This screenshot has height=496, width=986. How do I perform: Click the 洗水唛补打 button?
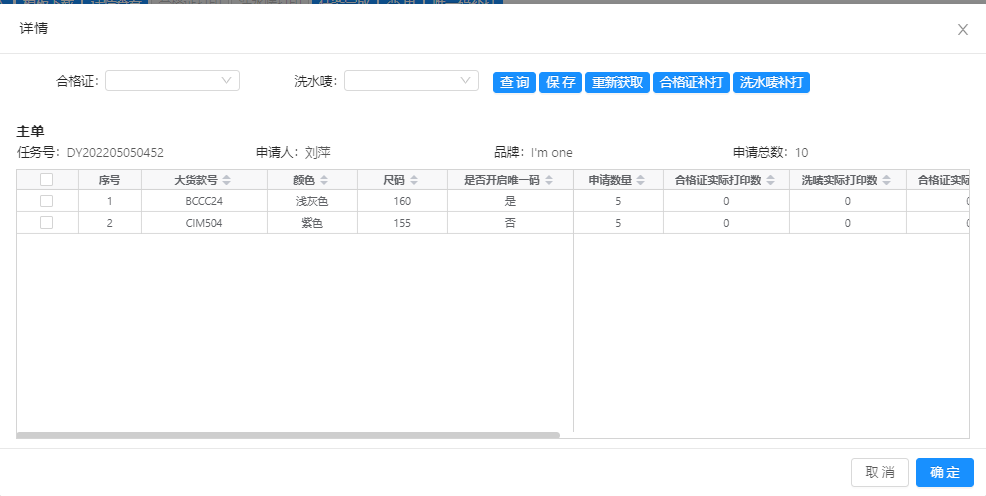[x=771, y=83]
